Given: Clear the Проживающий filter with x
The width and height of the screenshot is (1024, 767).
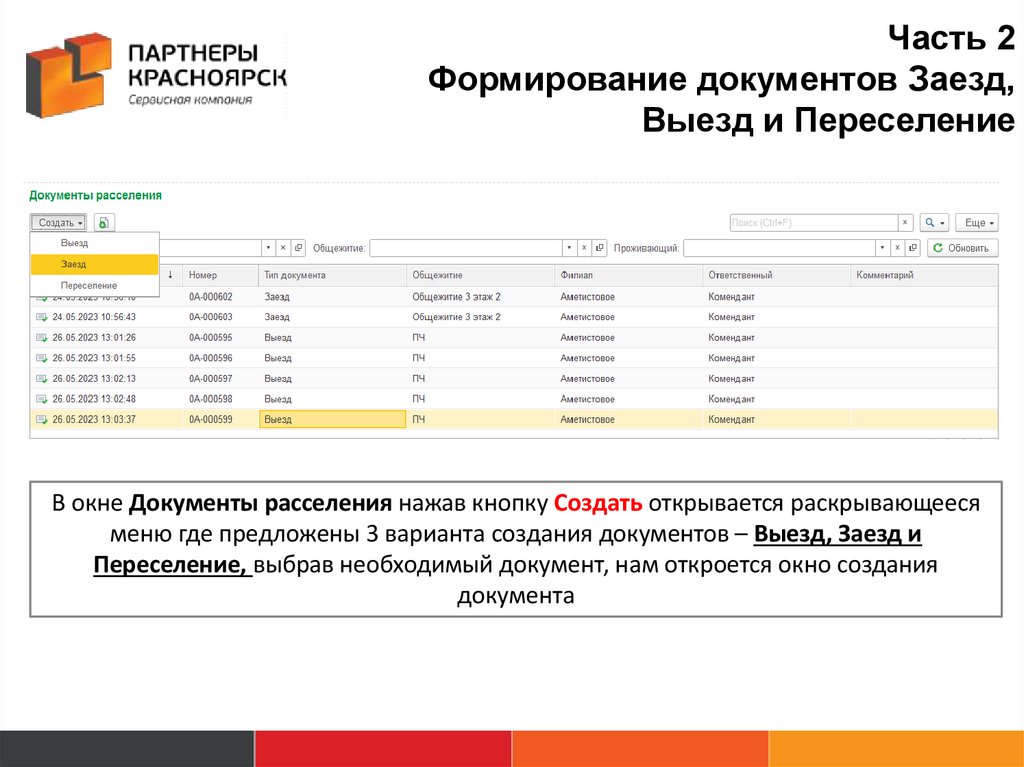Looking at the screenshot, I should point(897,248).
